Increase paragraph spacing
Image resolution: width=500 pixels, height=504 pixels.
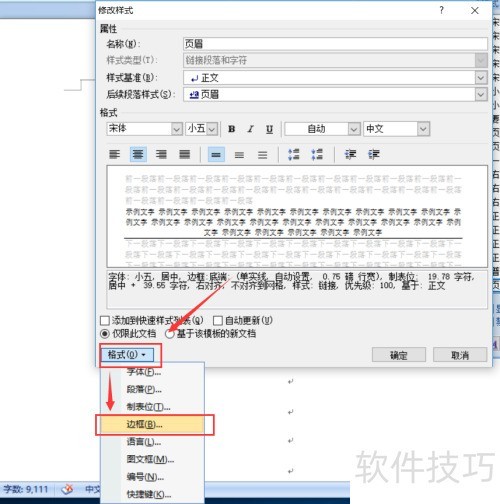coord(294,154)
